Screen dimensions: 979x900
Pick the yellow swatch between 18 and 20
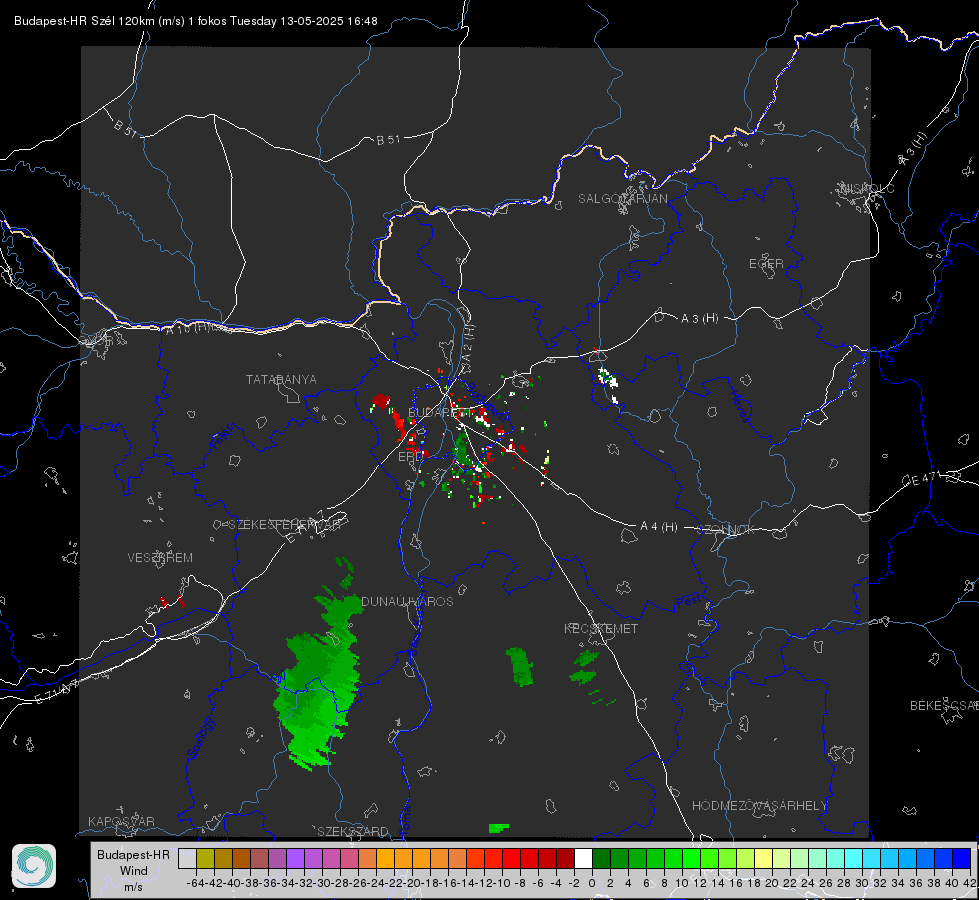point(763,858)
